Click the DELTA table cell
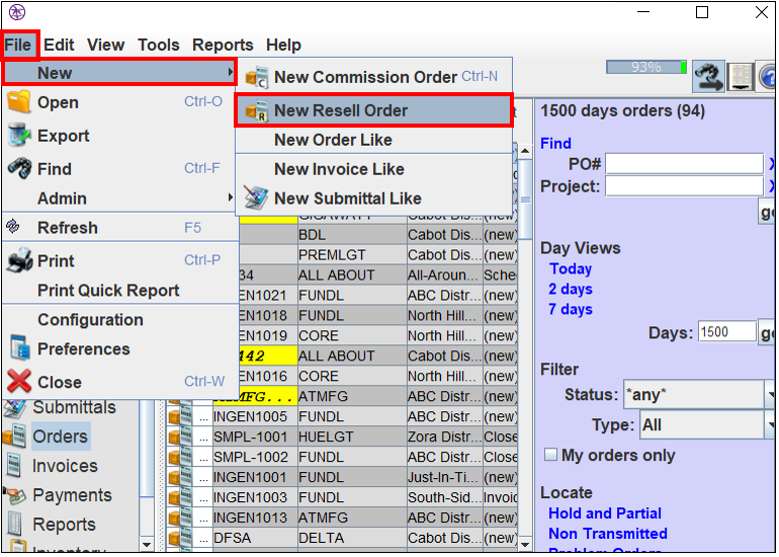This screenshot has height=557, width=779. pyautogui.click(x=352, y=538)
